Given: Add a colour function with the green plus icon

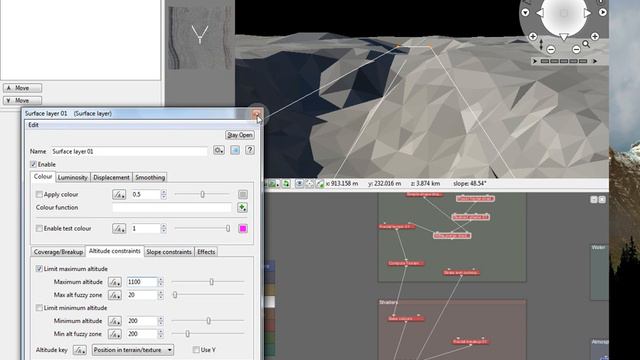Looking at the screenshot, I should [x=242, y=207].
